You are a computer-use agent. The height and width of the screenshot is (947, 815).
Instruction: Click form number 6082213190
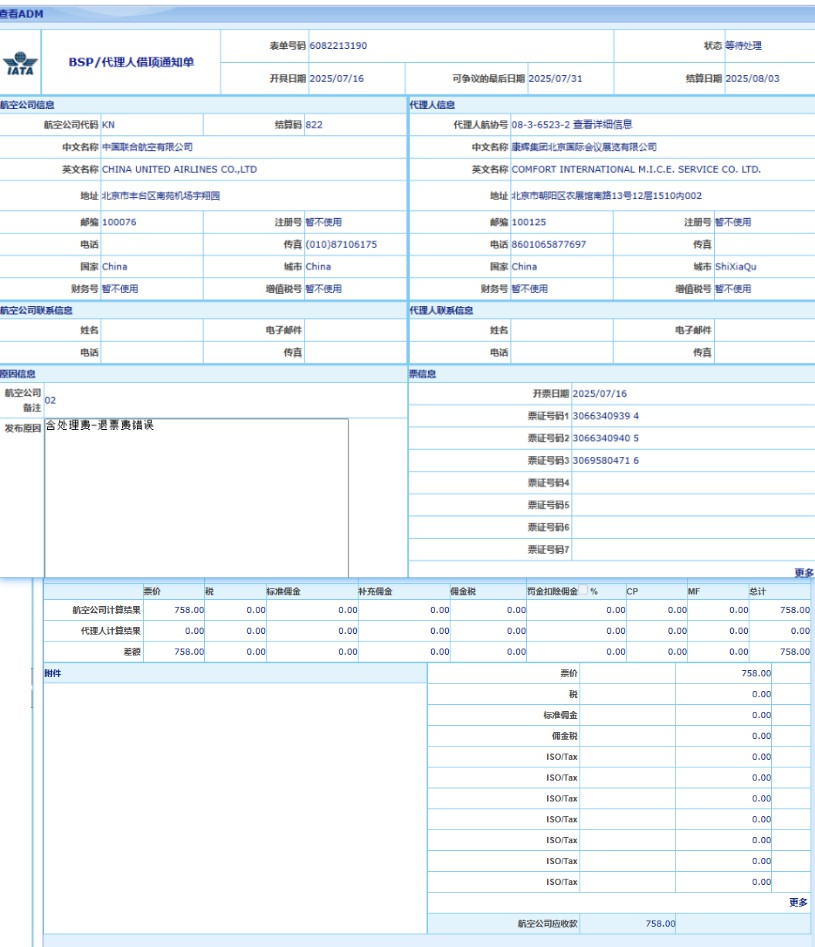tap(338, 46)
